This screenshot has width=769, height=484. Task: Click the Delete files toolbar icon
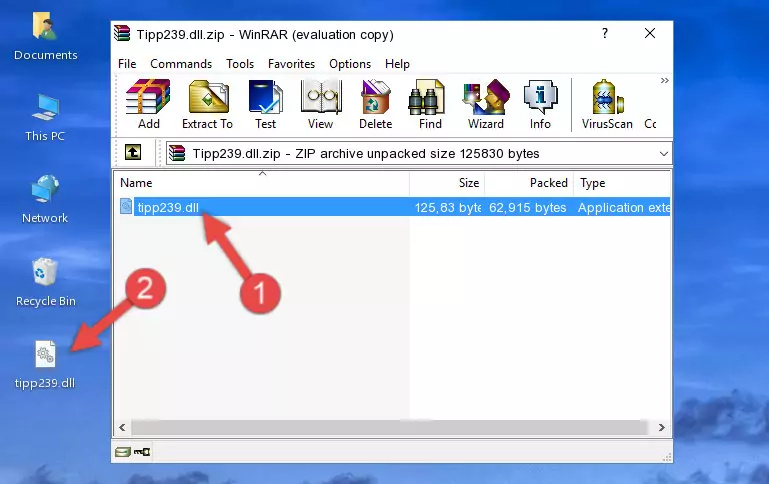(376, 104)
